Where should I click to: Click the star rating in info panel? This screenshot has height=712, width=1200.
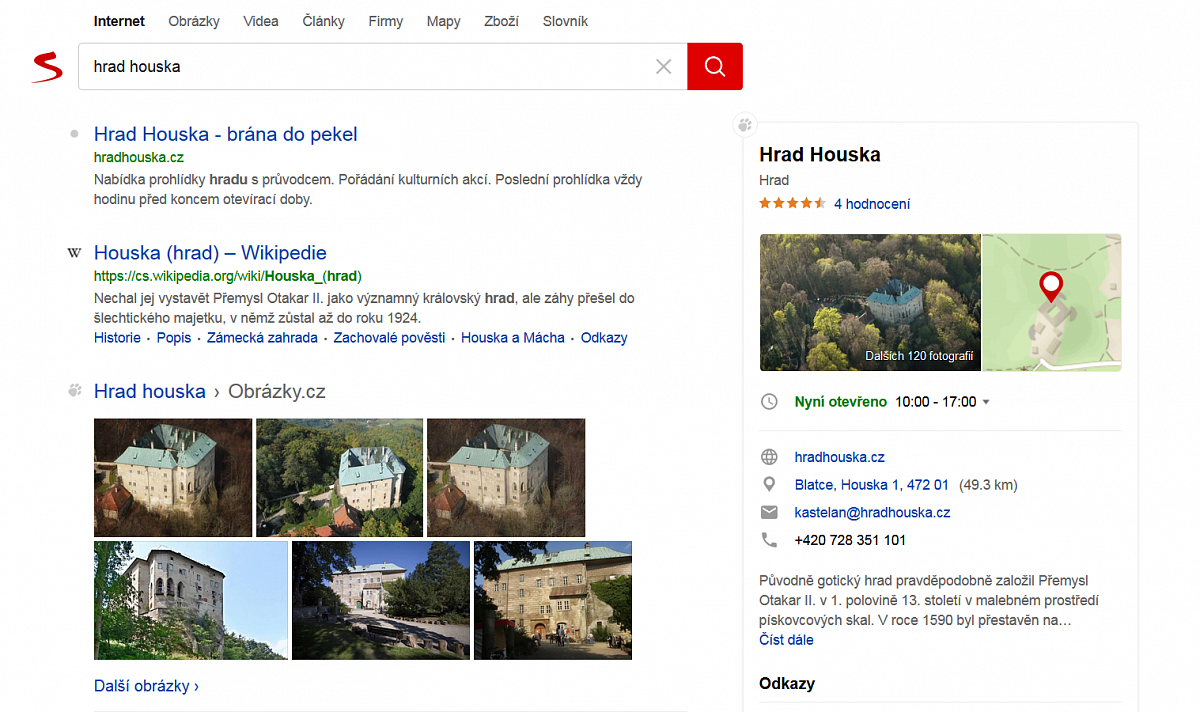click(x=792, y=204)
